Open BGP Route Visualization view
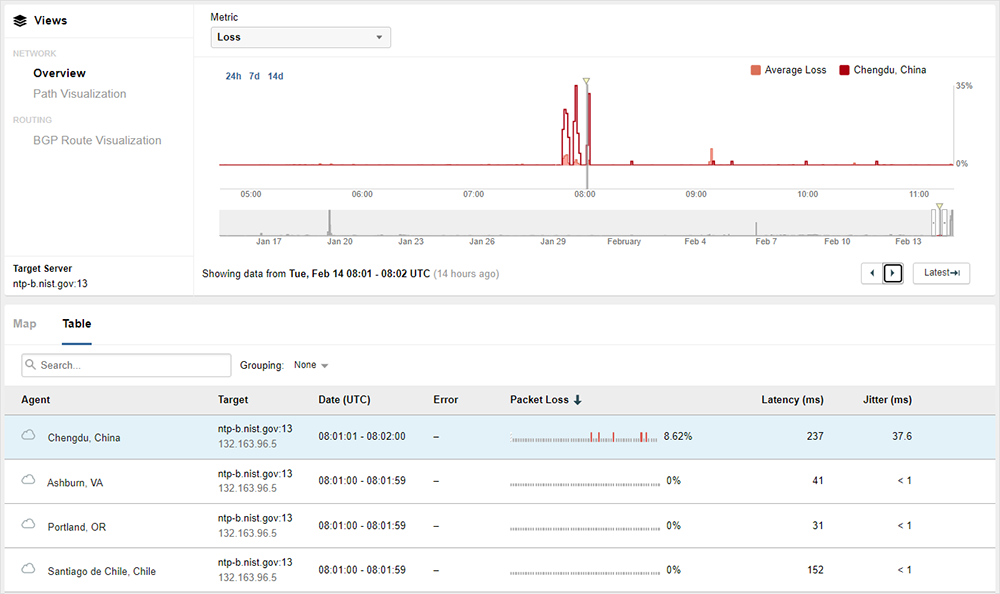Viewport: 1000px width, 594px height. (97, 141)
